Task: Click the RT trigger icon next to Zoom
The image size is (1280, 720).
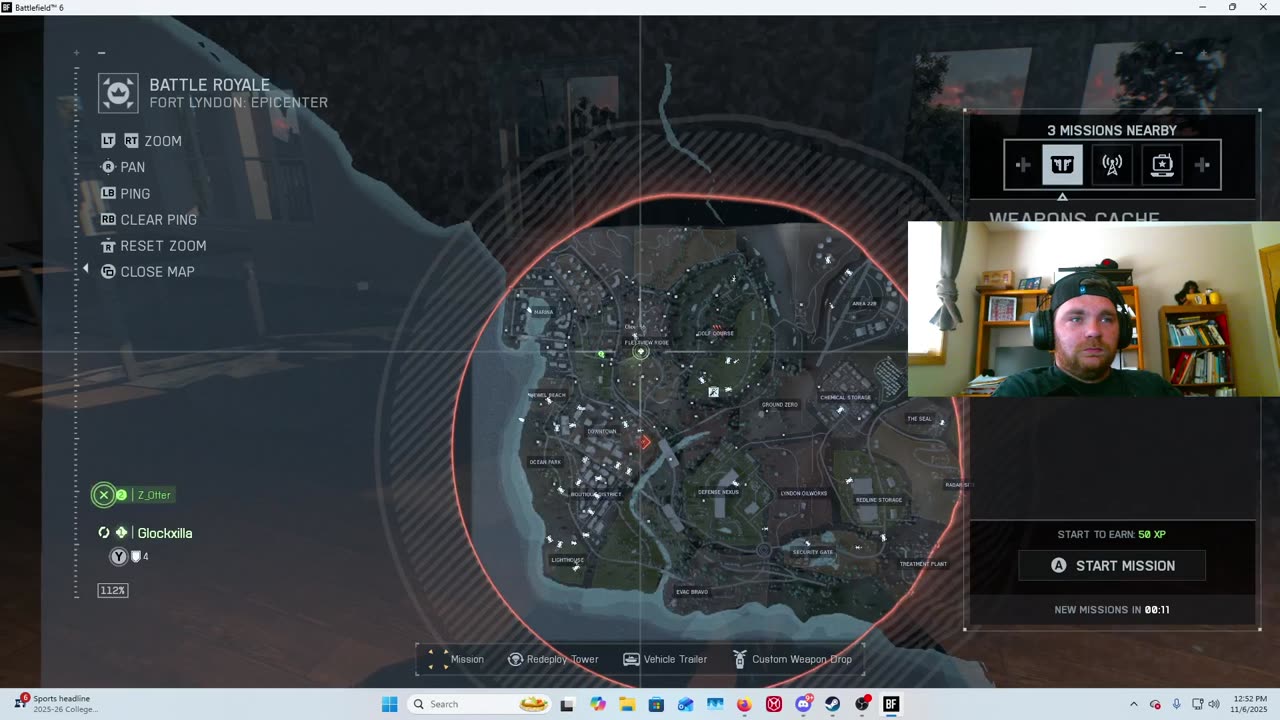Action: tap(131, 141)
